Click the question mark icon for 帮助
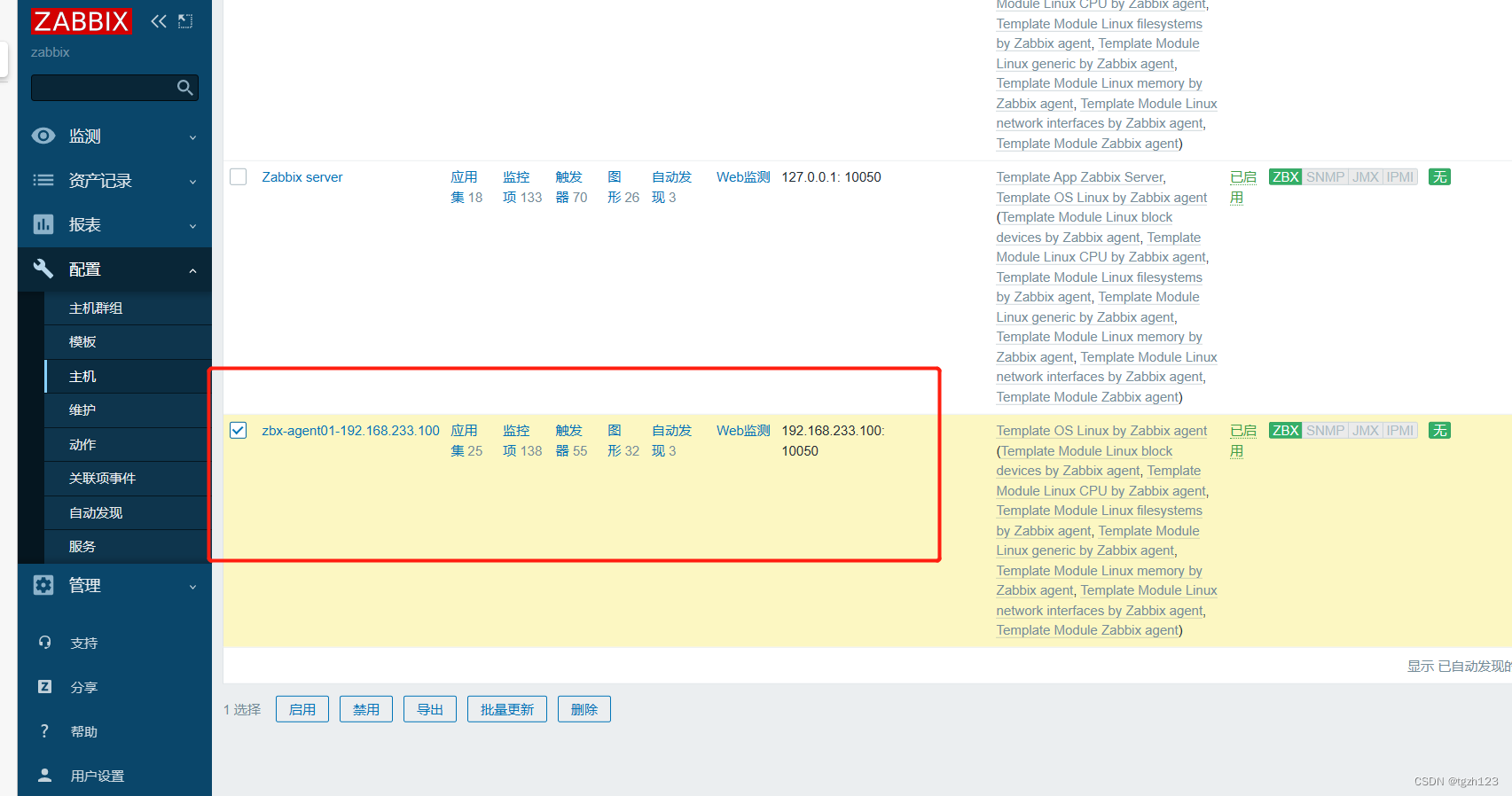The image size is (1512, 796). tap(44, 731)
